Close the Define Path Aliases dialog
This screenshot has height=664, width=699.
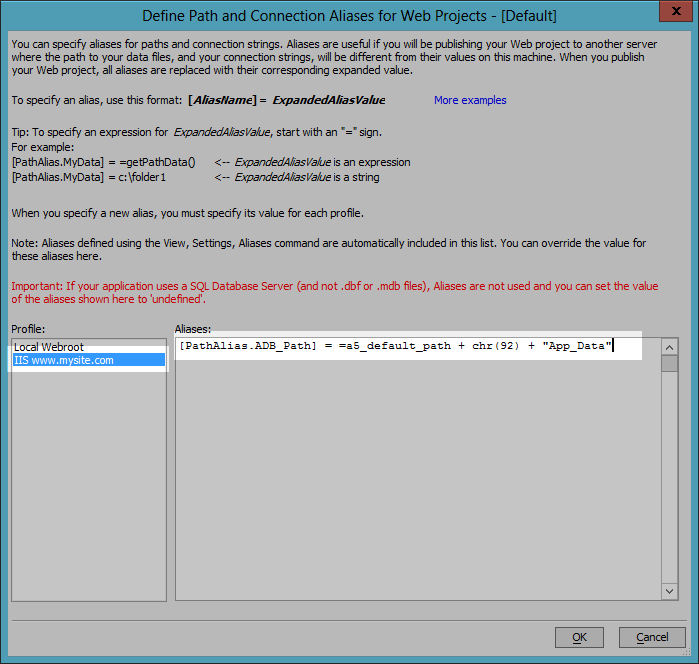click(x=676, y=11)
